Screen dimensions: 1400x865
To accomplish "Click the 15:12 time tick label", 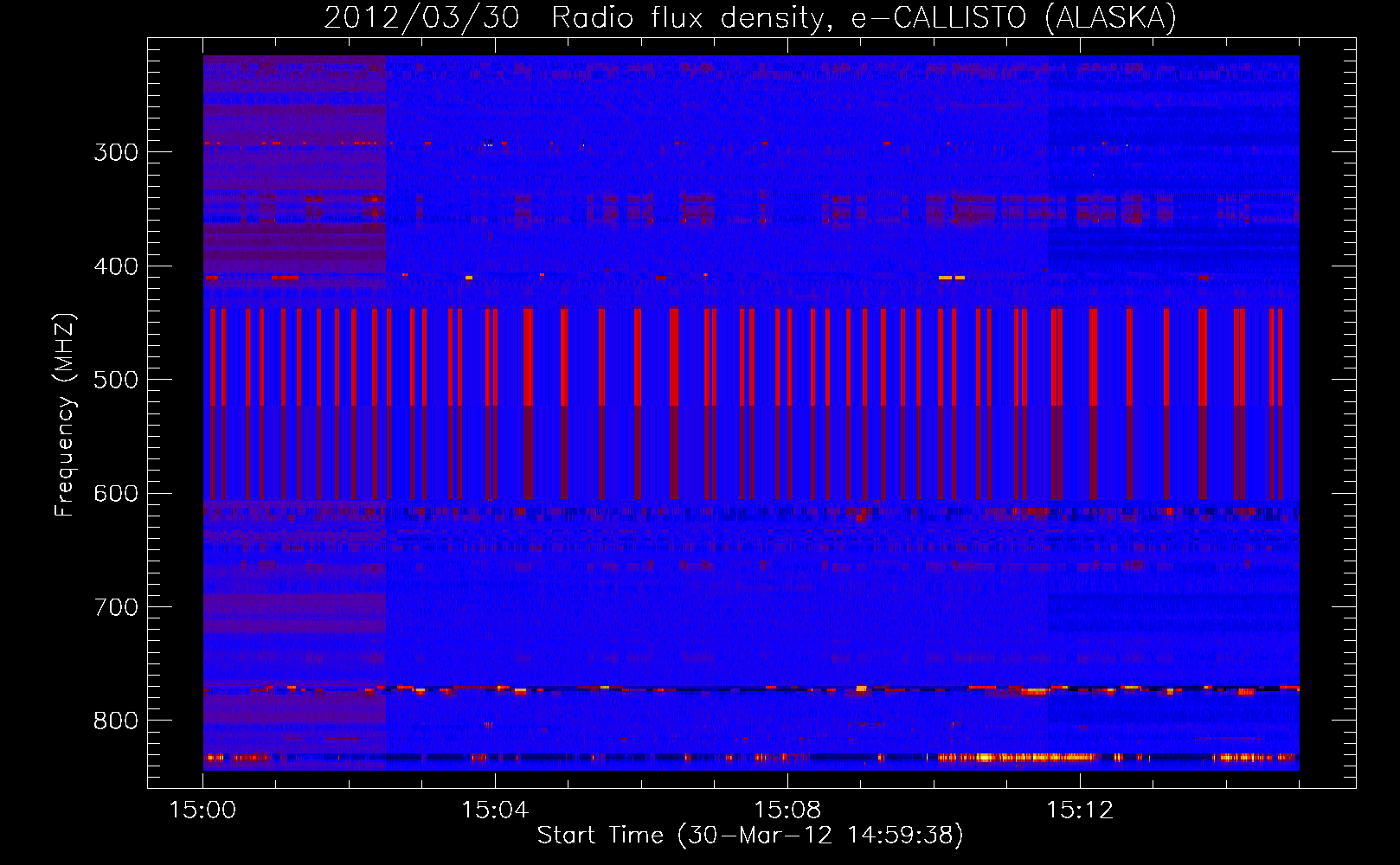I will click(x=1080, y=811).
